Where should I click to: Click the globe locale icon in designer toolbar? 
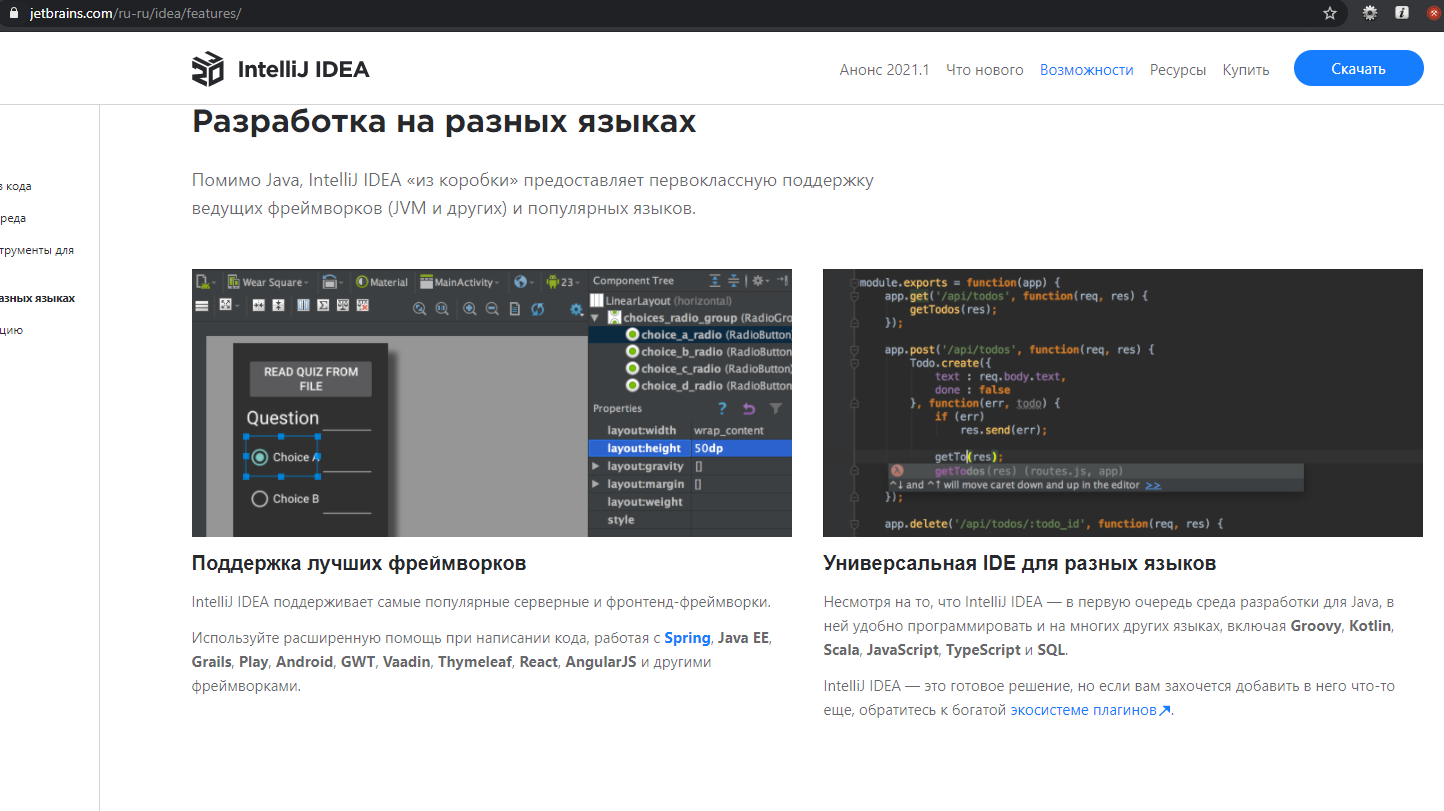pyautogui.click(x=520, y=282)
